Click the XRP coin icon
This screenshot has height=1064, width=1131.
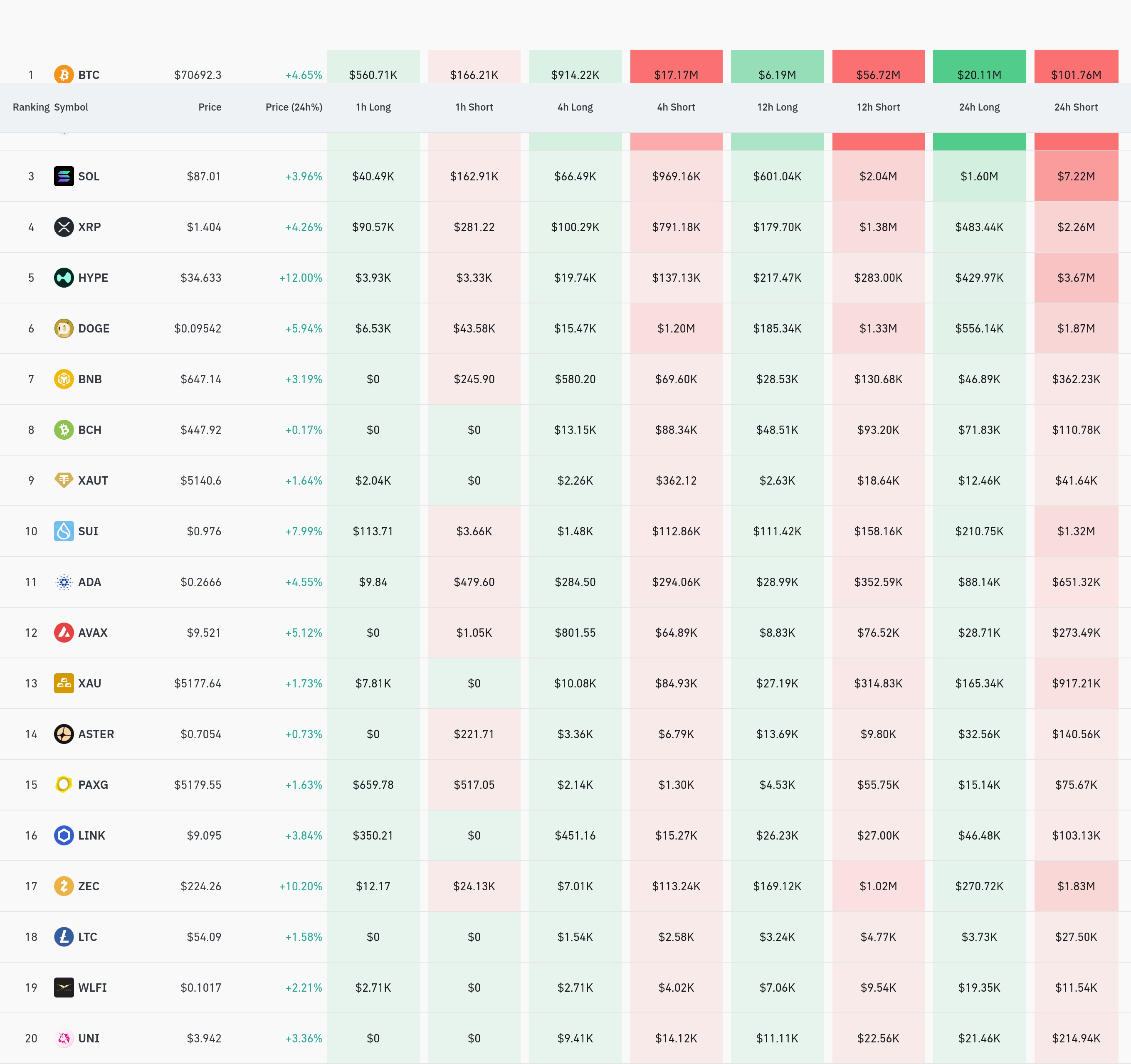click(x=64, y=227)
